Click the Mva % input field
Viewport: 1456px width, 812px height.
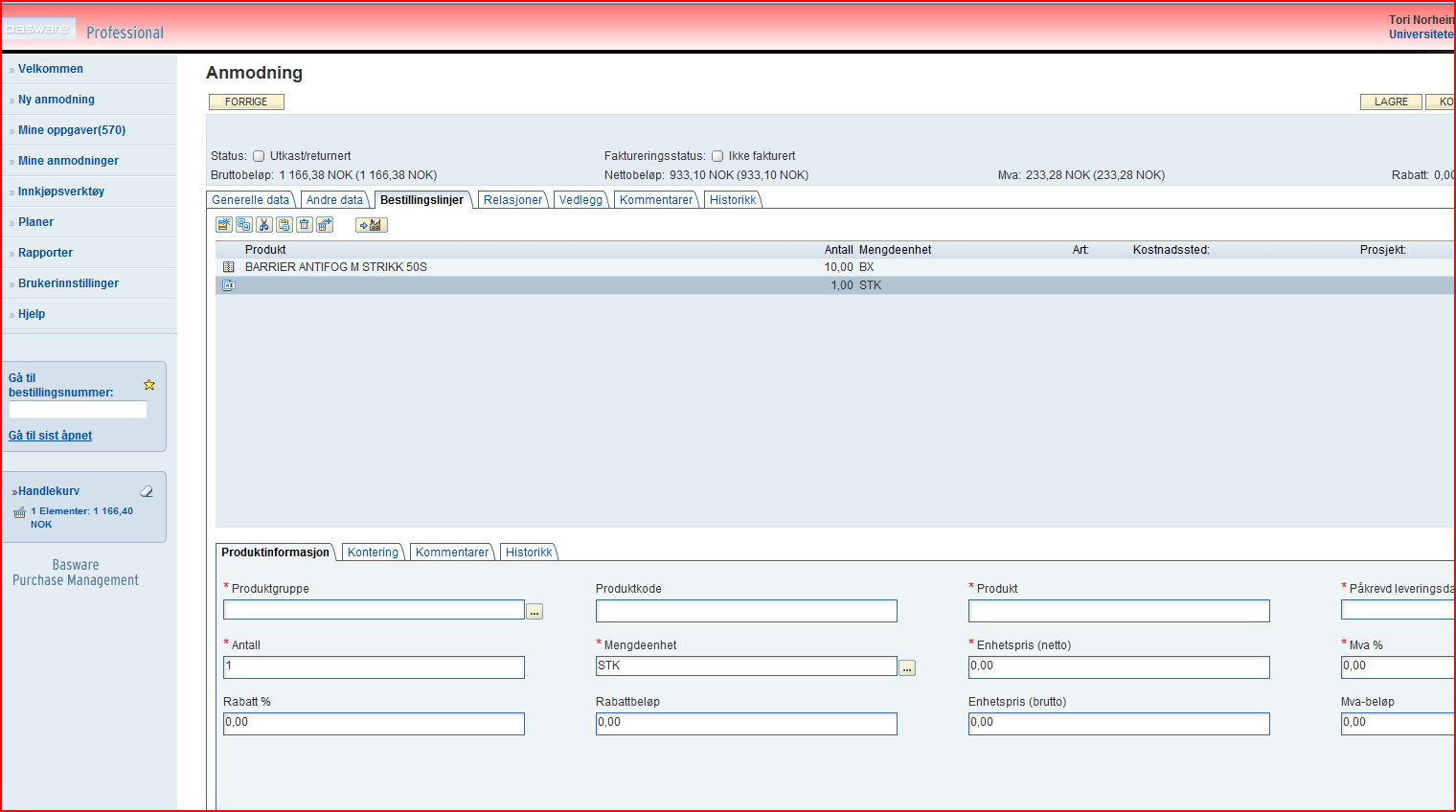click(x=1398, y=667)
